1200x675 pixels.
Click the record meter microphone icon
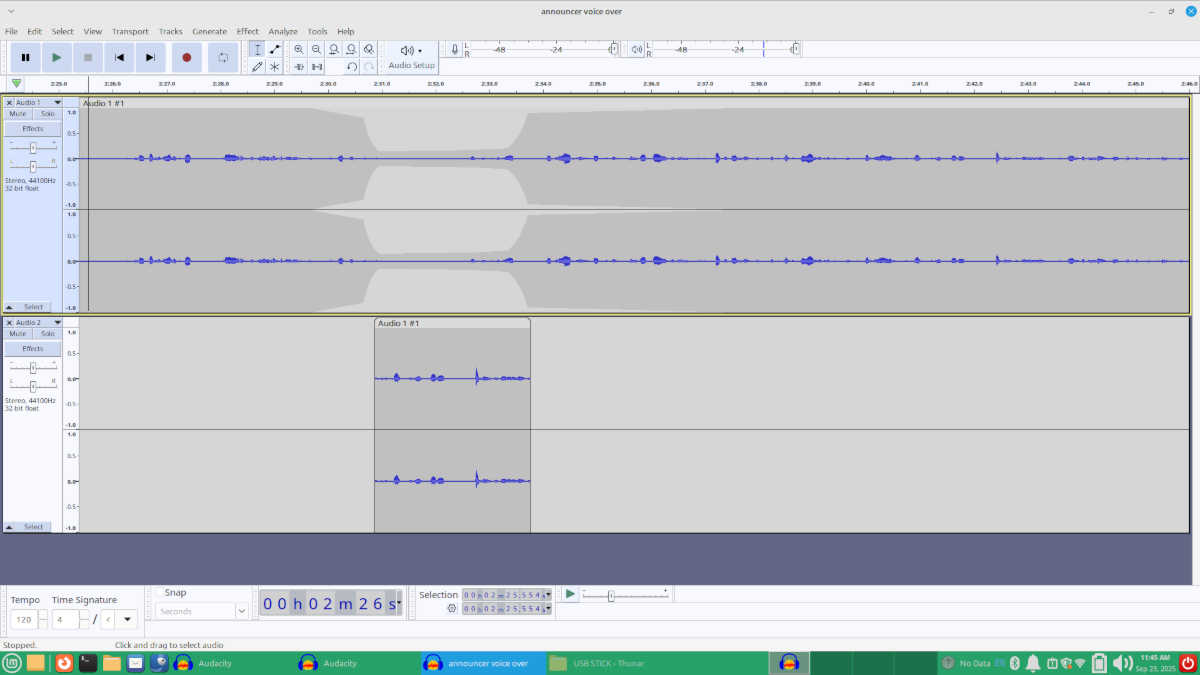[x=455, y=49]
